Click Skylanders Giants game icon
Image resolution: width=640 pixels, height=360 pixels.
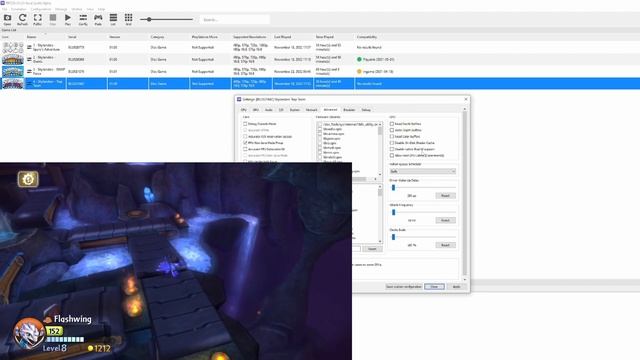(x=13, y=60)
